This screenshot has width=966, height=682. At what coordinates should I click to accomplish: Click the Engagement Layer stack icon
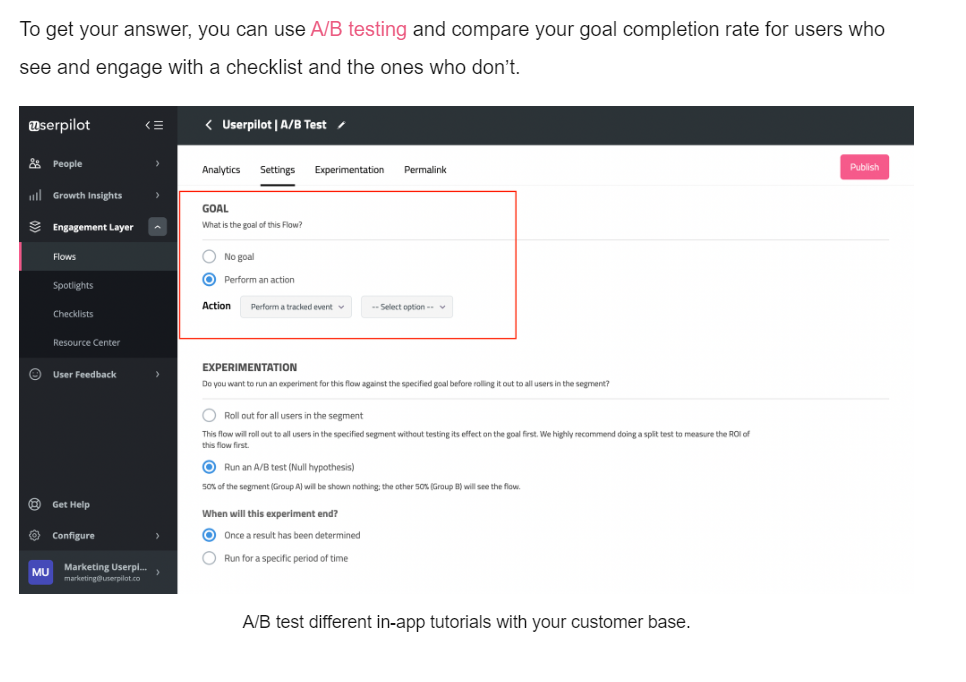point(35,227)
